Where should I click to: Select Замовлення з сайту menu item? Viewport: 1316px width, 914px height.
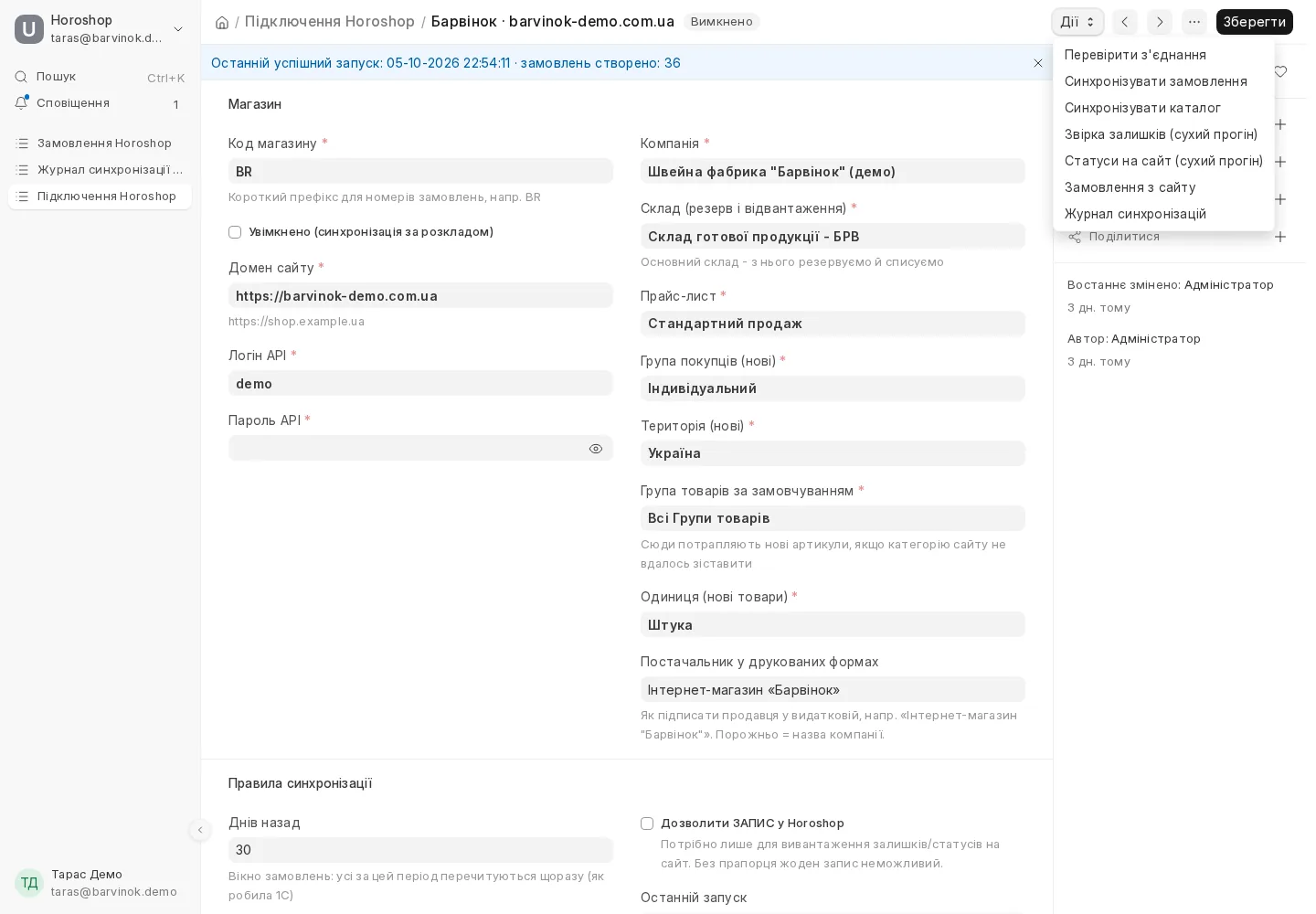click(1163, 187)
